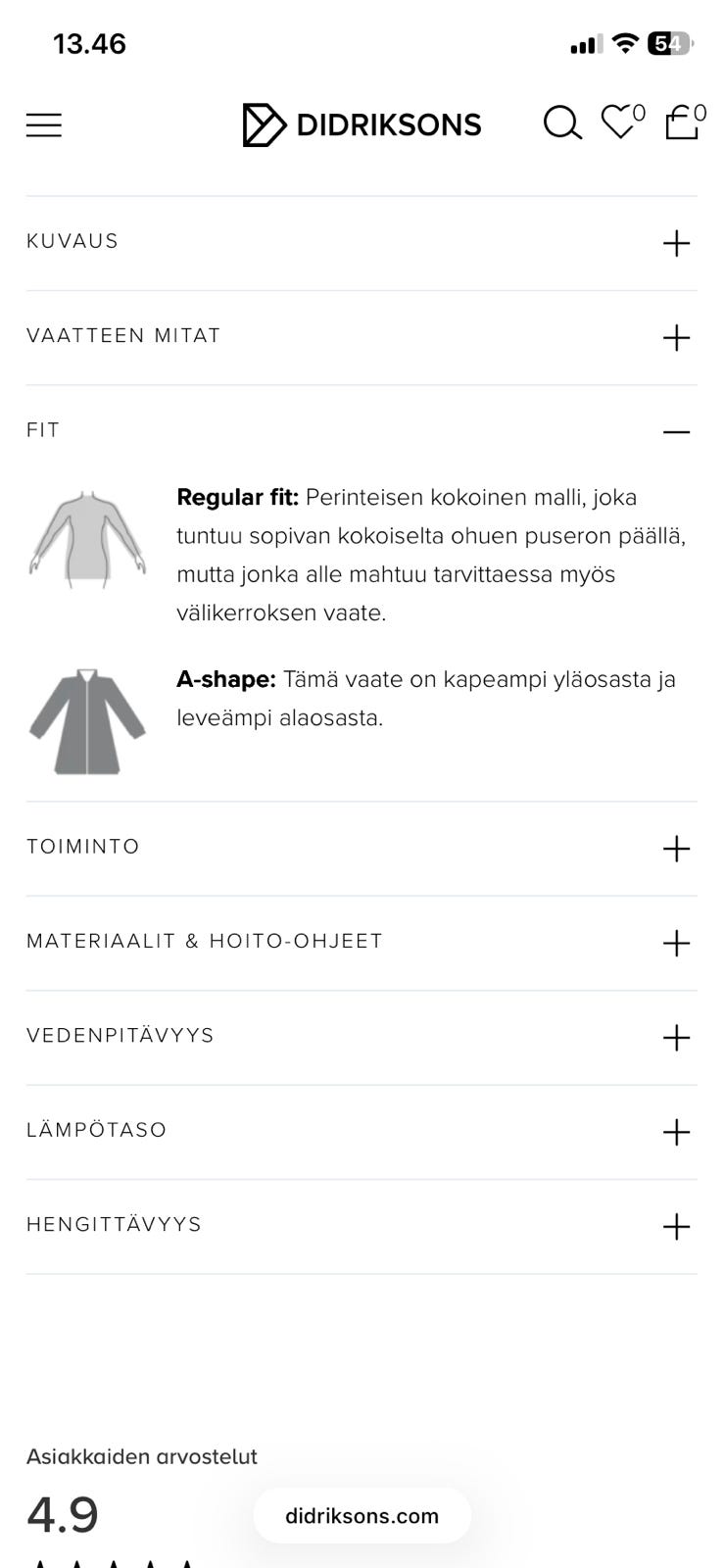This screenshot has height=1568, width=724.
Task: Open the wishlist heart icon
Action: point(619,122)
